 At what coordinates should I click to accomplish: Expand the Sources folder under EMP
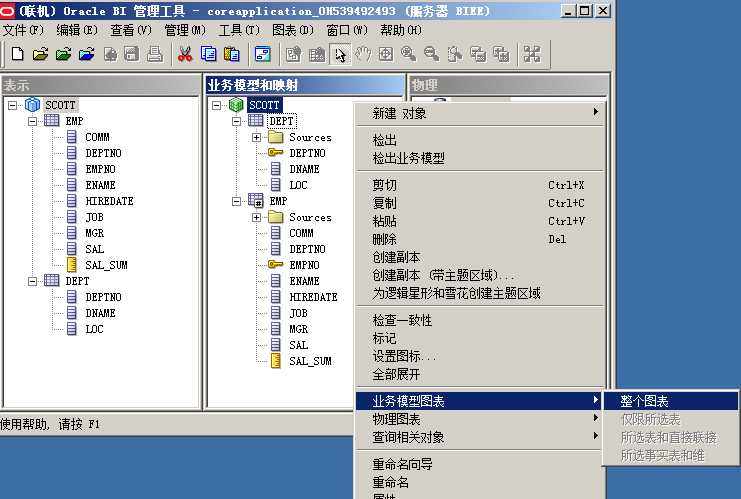click(257, 217)
